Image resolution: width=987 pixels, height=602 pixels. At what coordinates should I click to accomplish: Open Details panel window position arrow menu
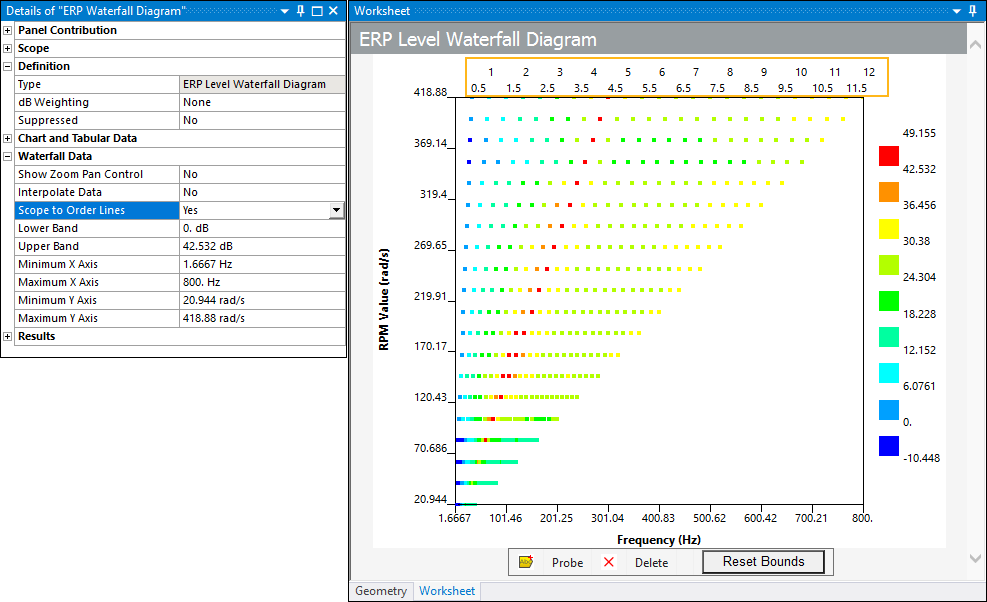click(284, 10)
